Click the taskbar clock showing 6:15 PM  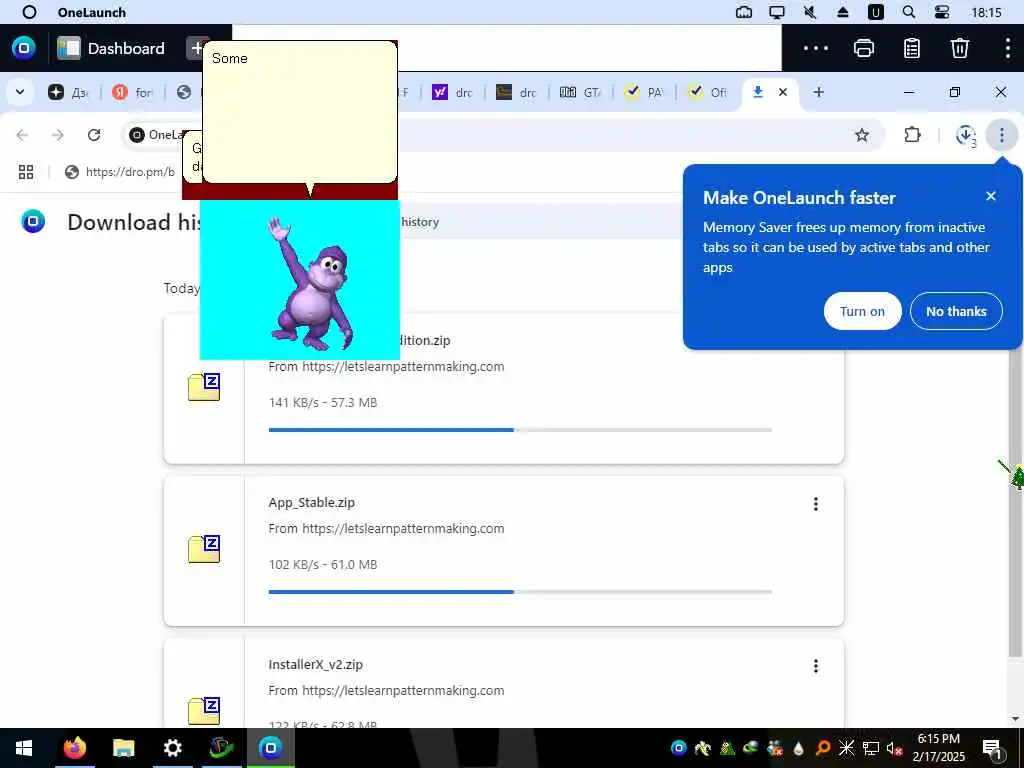tap(938, 748)
